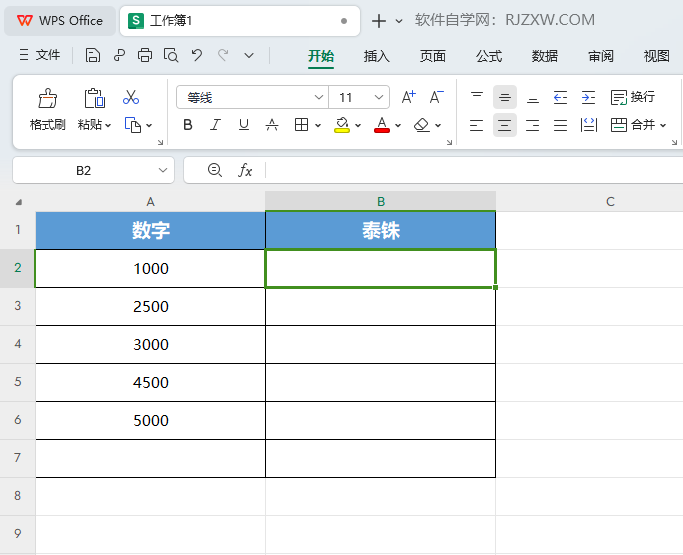Expand fill color dropdown arrow

click(x=358, y=125)
